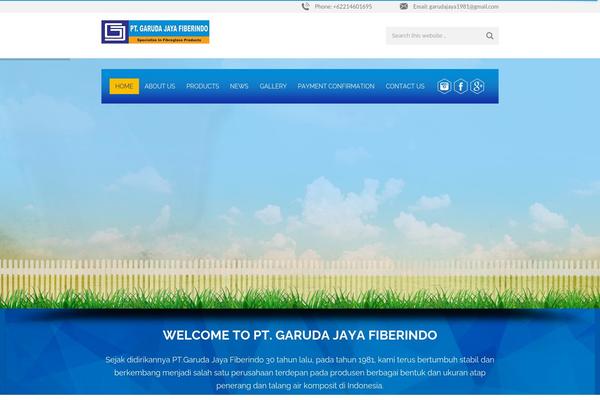600x400 pixels.
Task: Open the GALLERY page
Action: (273, 86)
